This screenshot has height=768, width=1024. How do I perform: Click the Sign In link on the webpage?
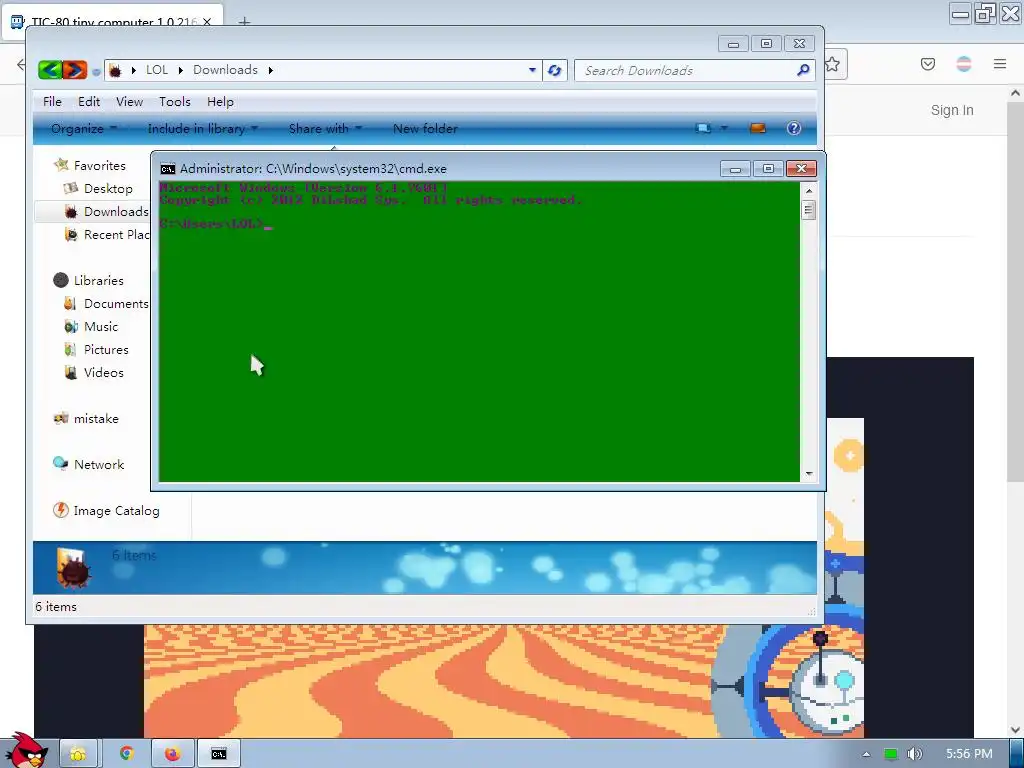(952, 110)
